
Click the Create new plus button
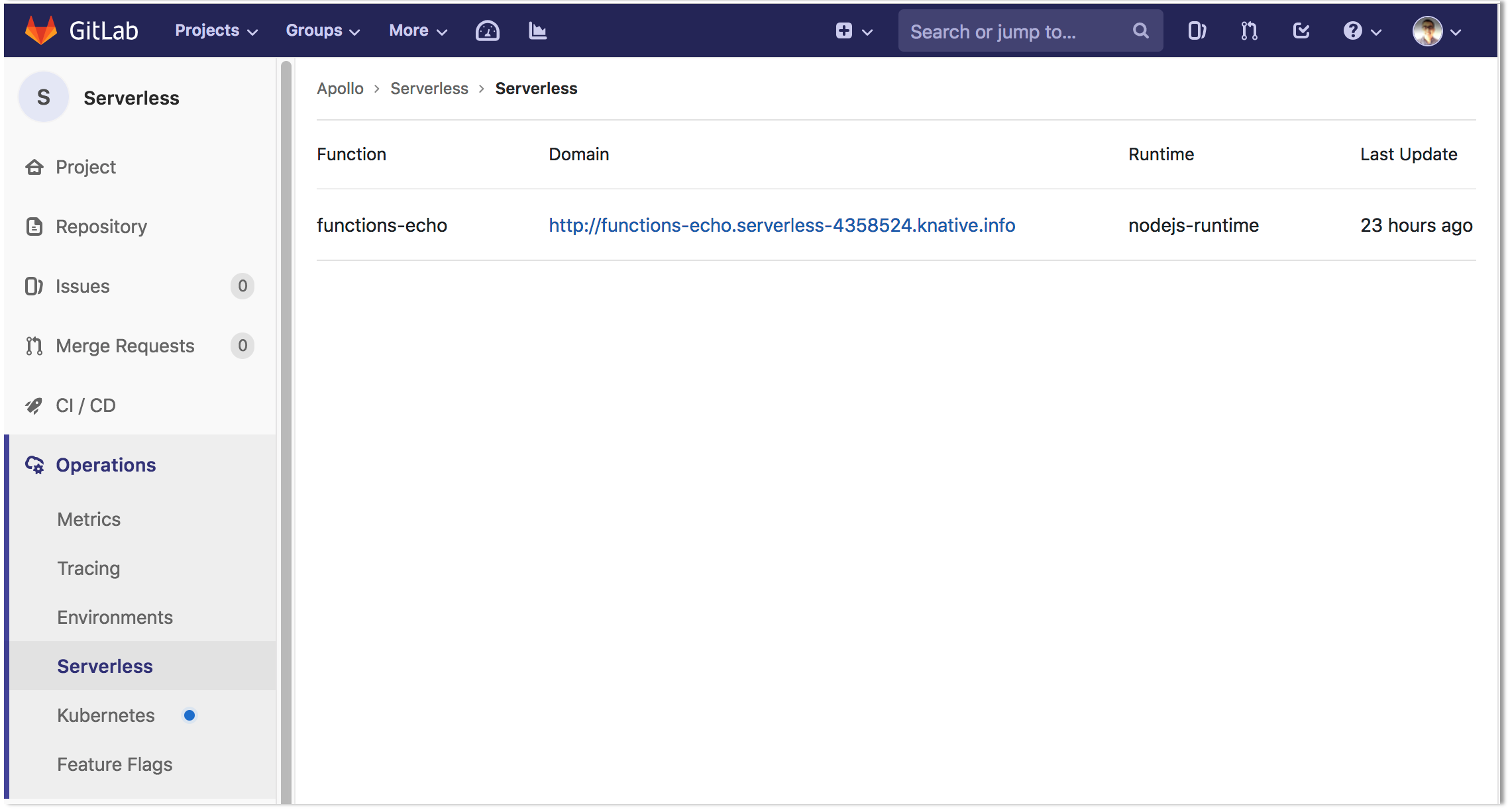[844, 30]
